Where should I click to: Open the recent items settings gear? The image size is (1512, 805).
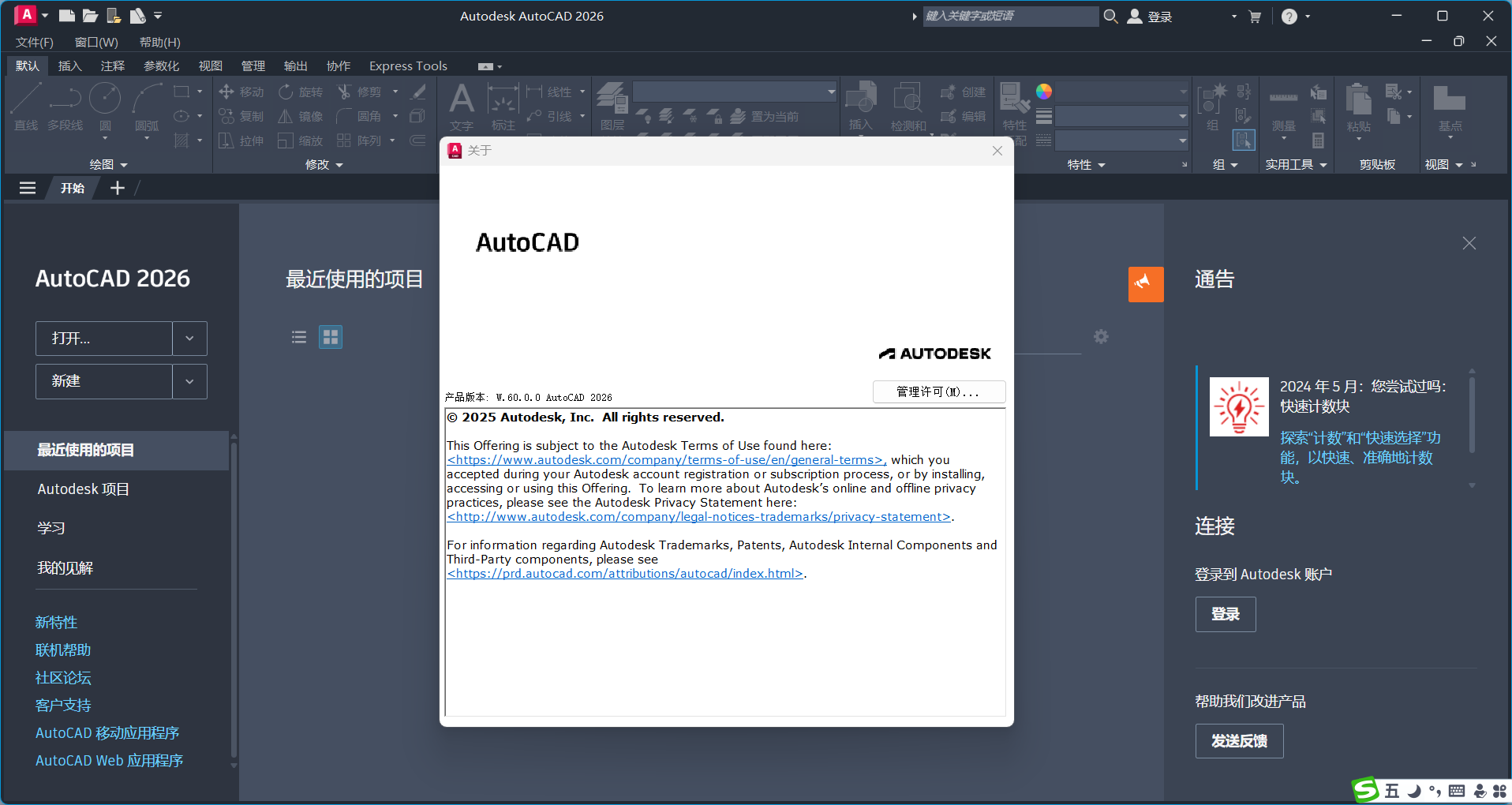click(1101, 337)
